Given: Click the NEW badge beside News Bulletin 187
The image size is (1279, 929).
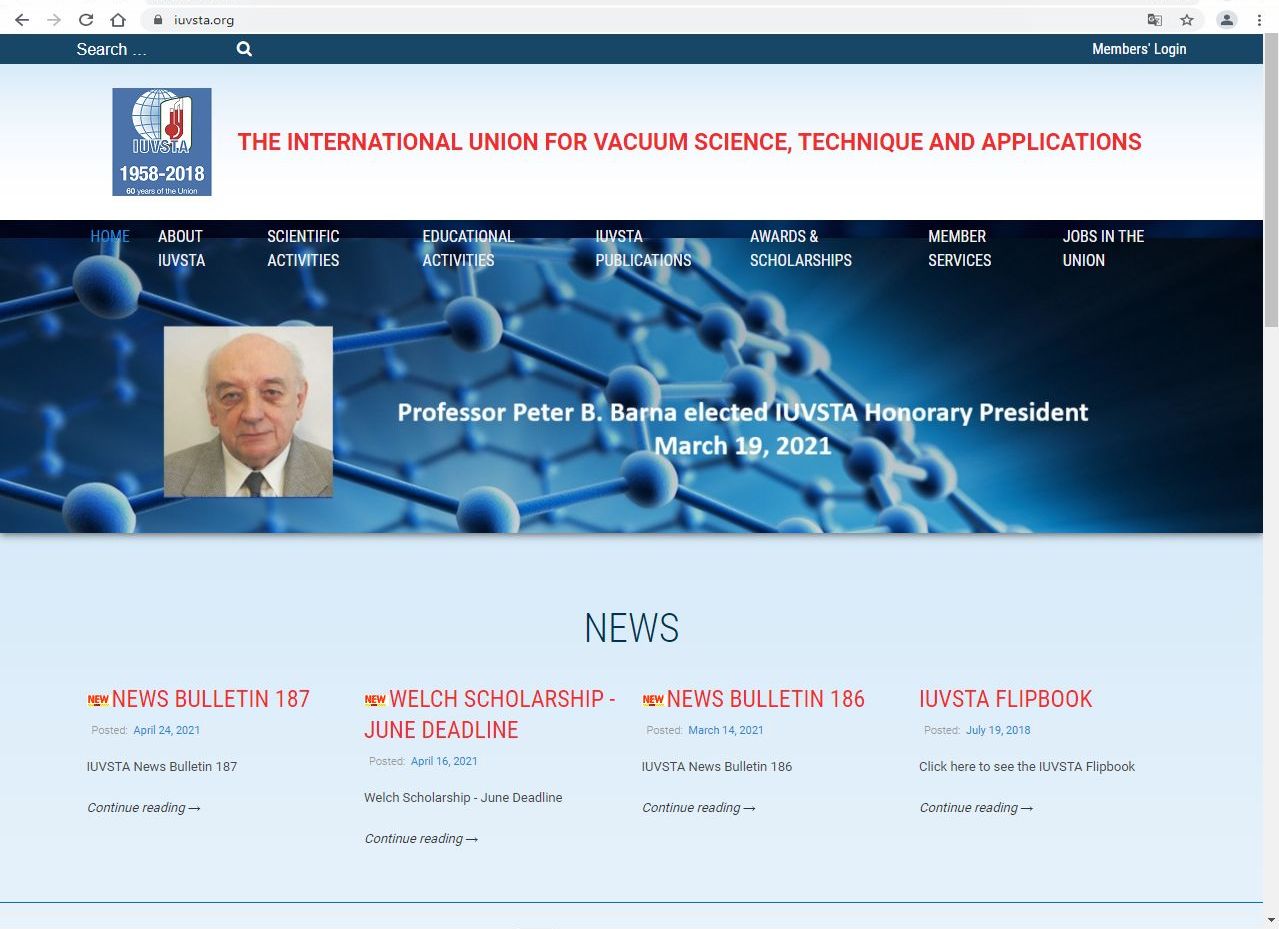Looking at the screenshot, I should (x=98, y=700).
